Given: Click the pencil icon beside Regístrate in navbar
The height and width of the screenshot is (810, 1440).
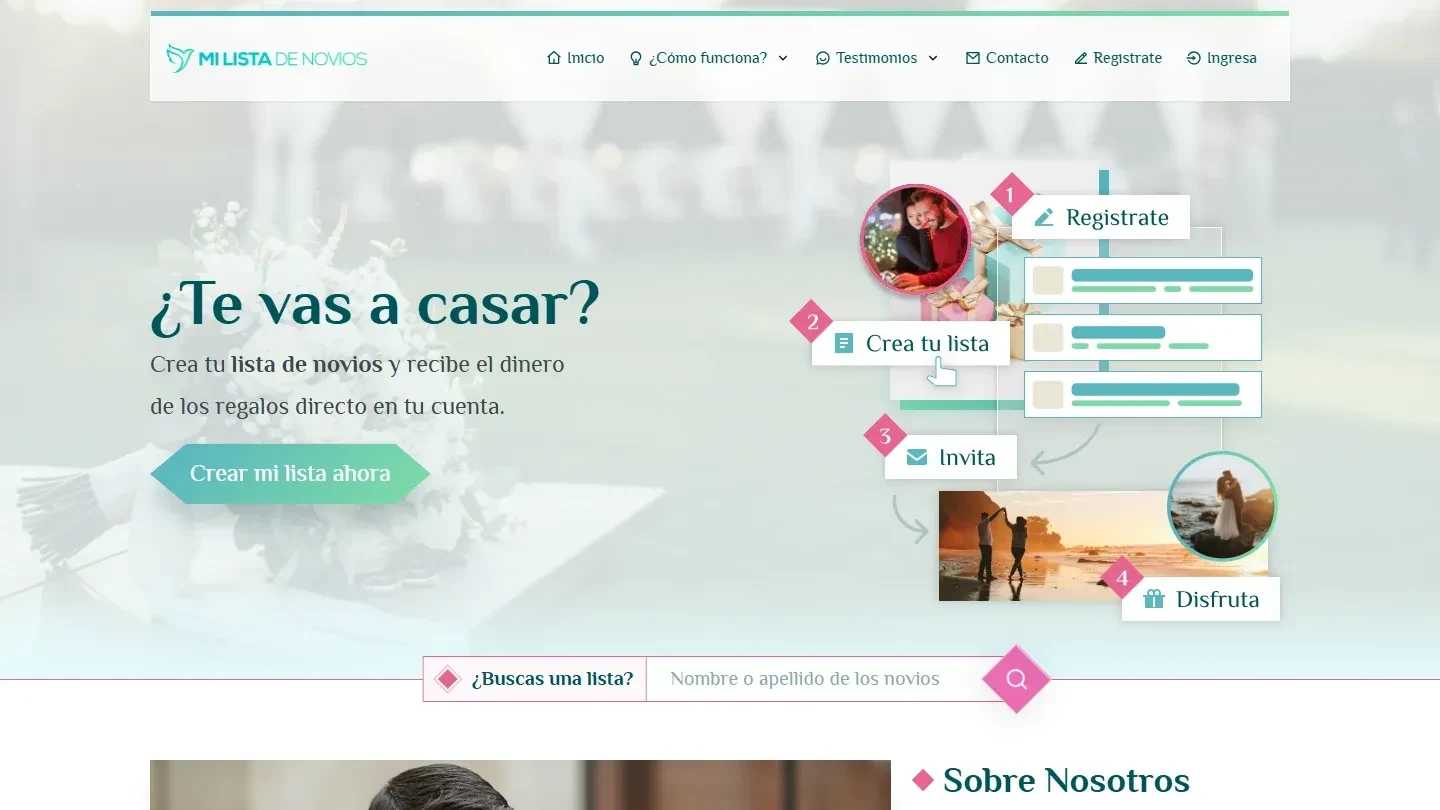Looking at the screenshot, I should click(x=1080, y=58).
